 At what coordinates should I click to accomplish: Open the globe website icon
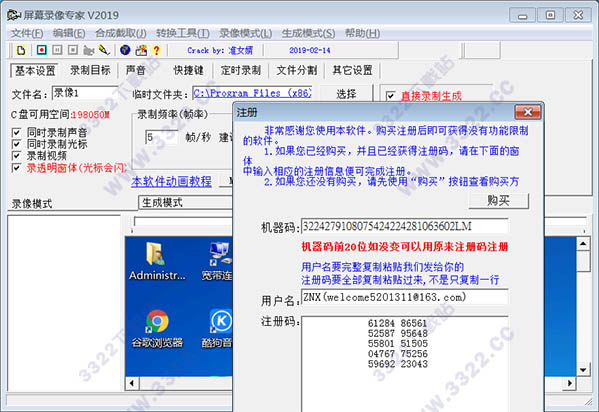pyautogui.click(x=125, y=50)
